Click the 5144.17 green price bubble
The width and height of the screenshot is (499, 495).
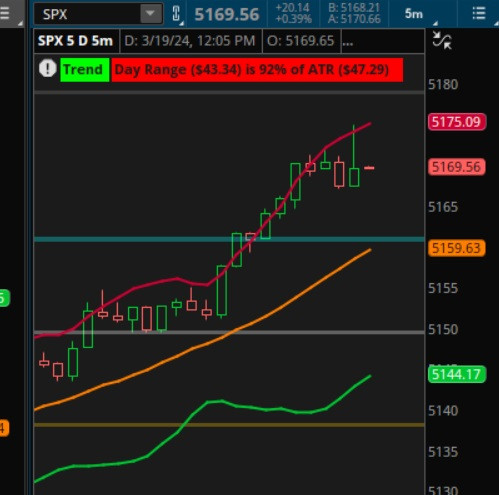pyautogui.click(x=457, y=374)
